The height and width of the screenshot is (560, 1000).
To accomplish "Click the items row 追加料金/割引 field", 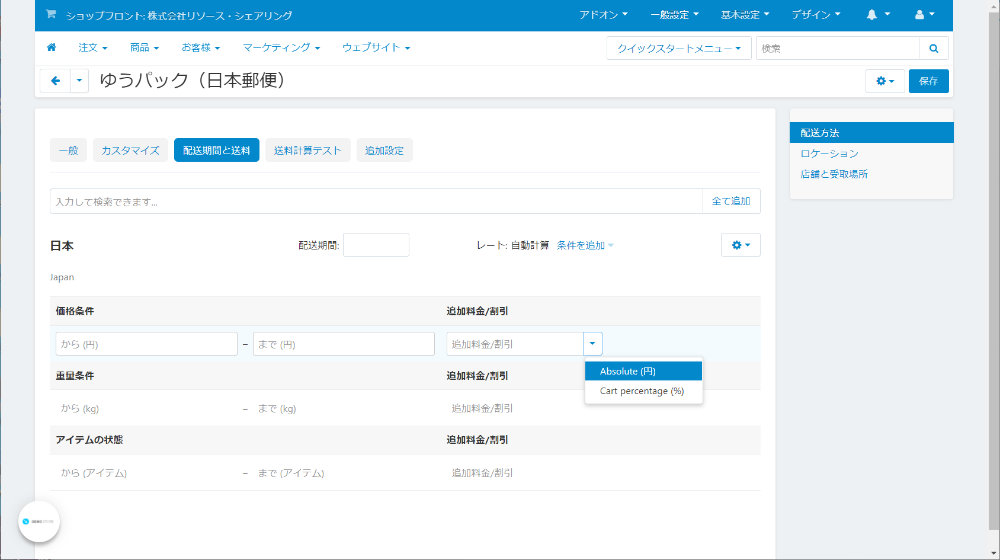I will 515,473.
